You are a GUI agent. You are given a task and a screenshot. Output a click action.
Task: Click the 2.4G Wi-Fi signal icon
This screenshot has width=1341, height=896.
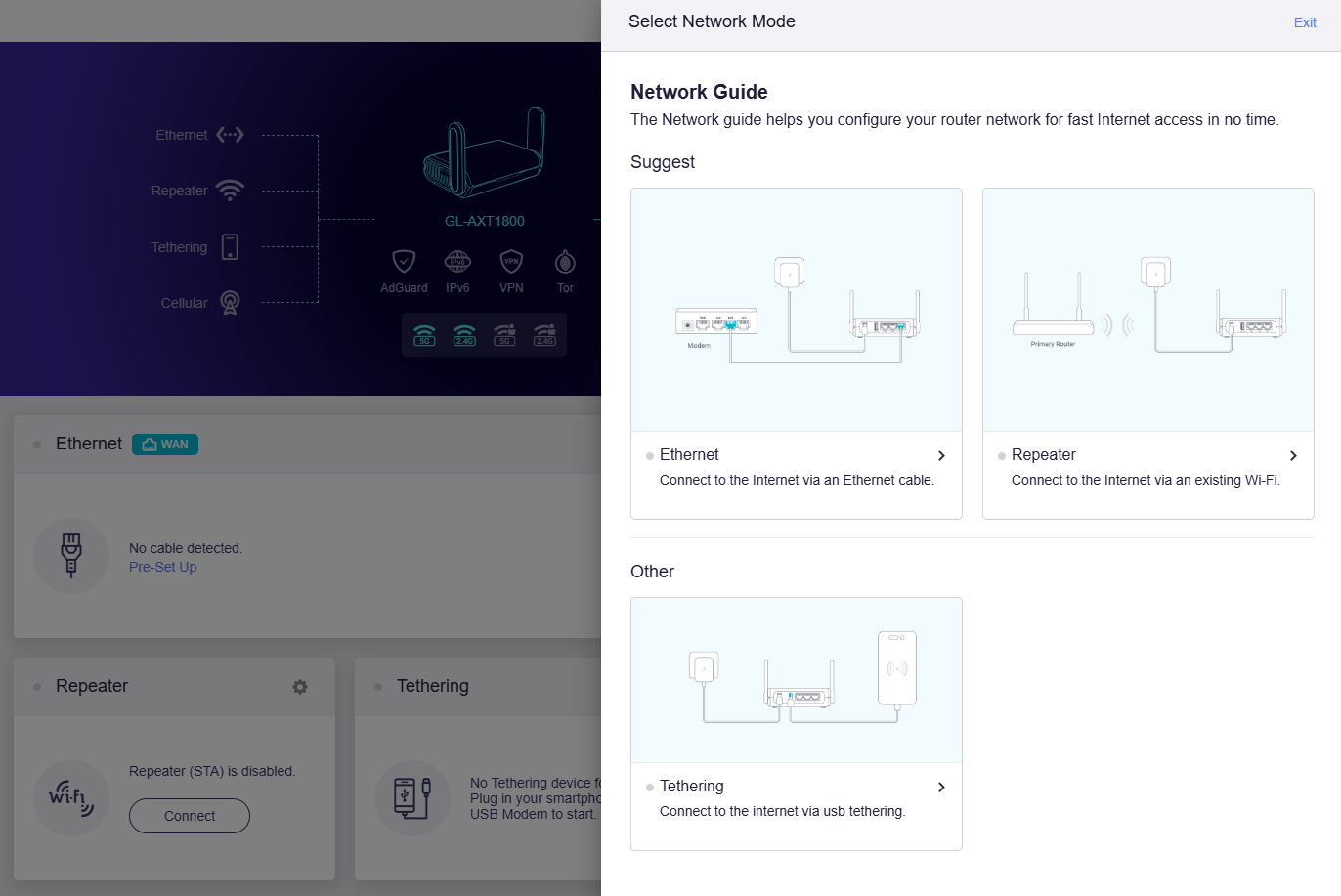(464, 335)
